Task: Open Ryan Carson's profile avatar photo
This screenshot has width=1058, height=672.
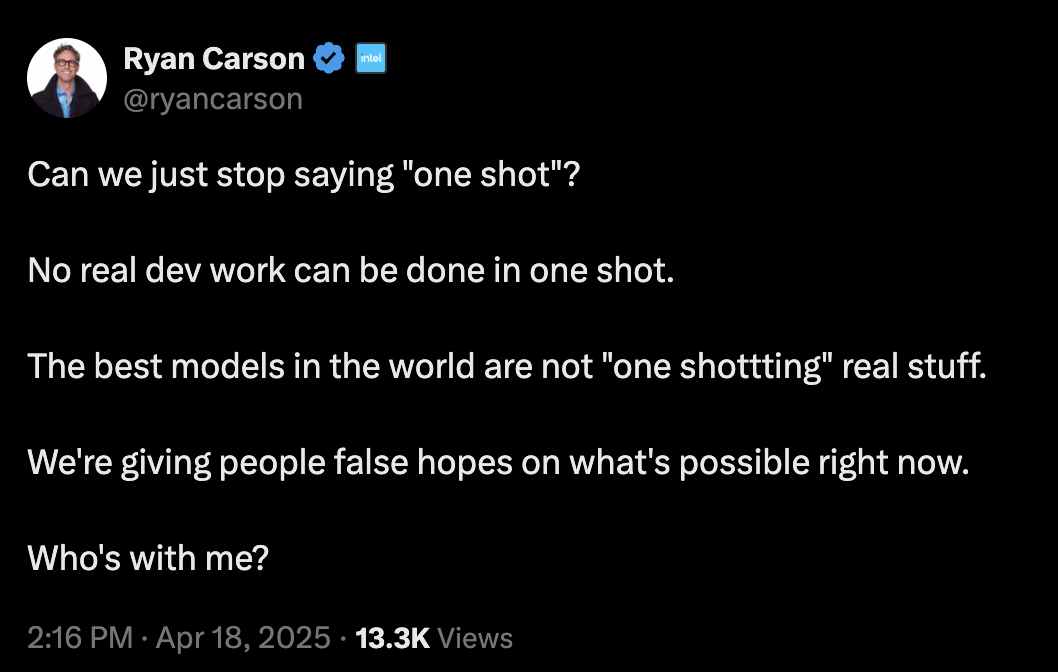Action: coord(67,78)
